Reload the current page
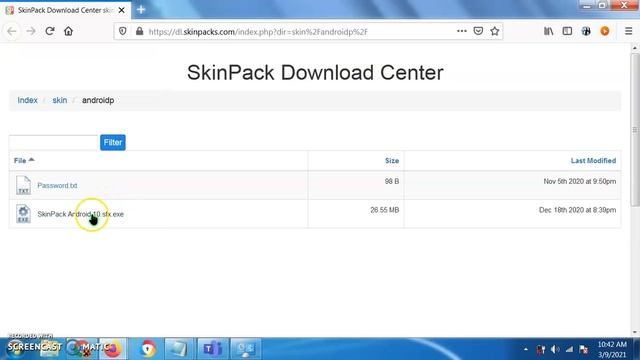Viewport: 640px width, 360px height. 50,31
